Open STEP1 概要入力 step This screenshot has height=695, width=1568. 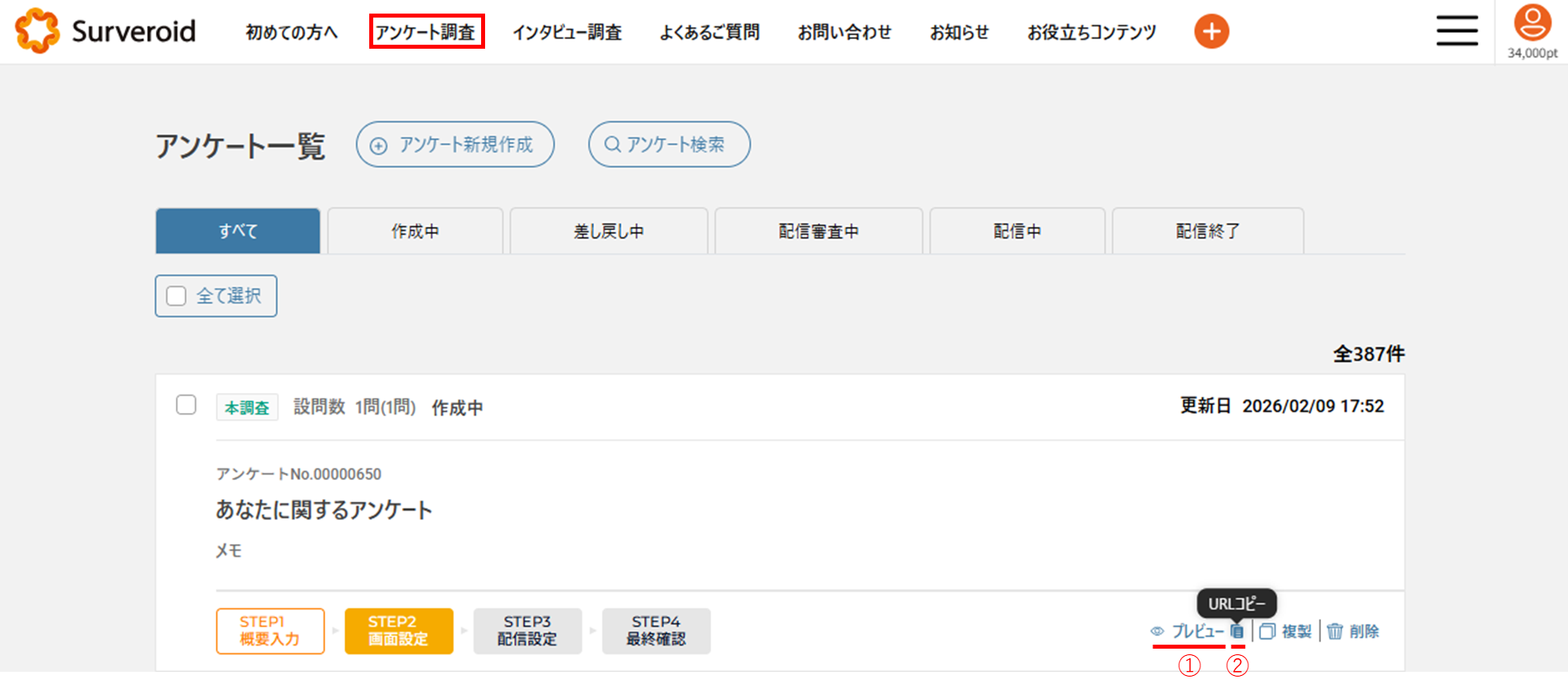point(270,631)
